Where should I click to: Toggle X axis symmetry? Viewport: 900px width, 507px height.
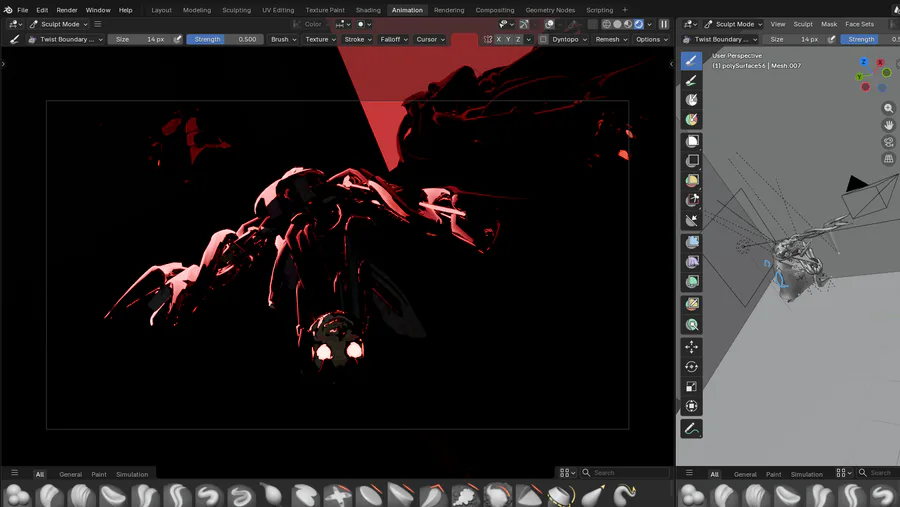pyautogui.click(x=500, y=39)
